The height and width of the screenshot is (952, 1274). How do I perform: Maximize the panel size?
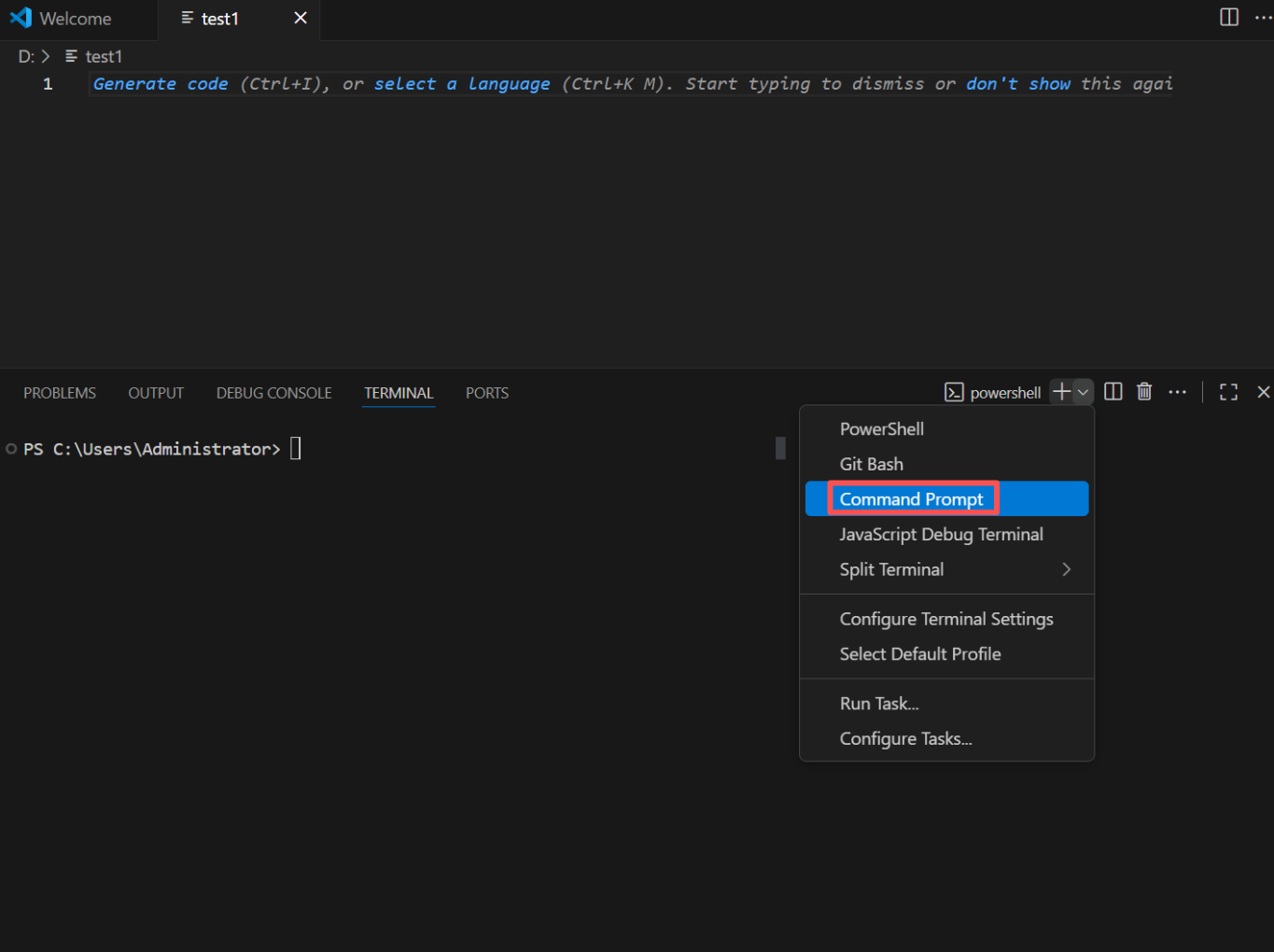(1228, 392)
